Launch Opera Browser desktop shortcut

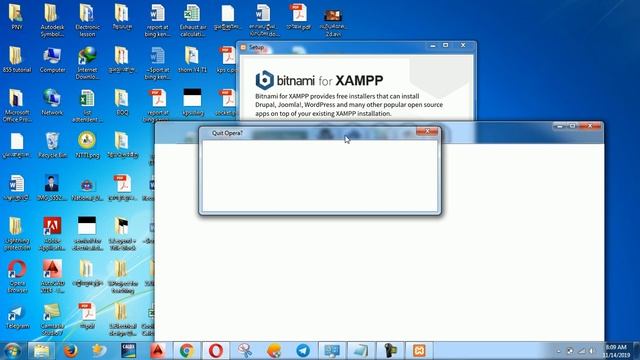[17, 276]
